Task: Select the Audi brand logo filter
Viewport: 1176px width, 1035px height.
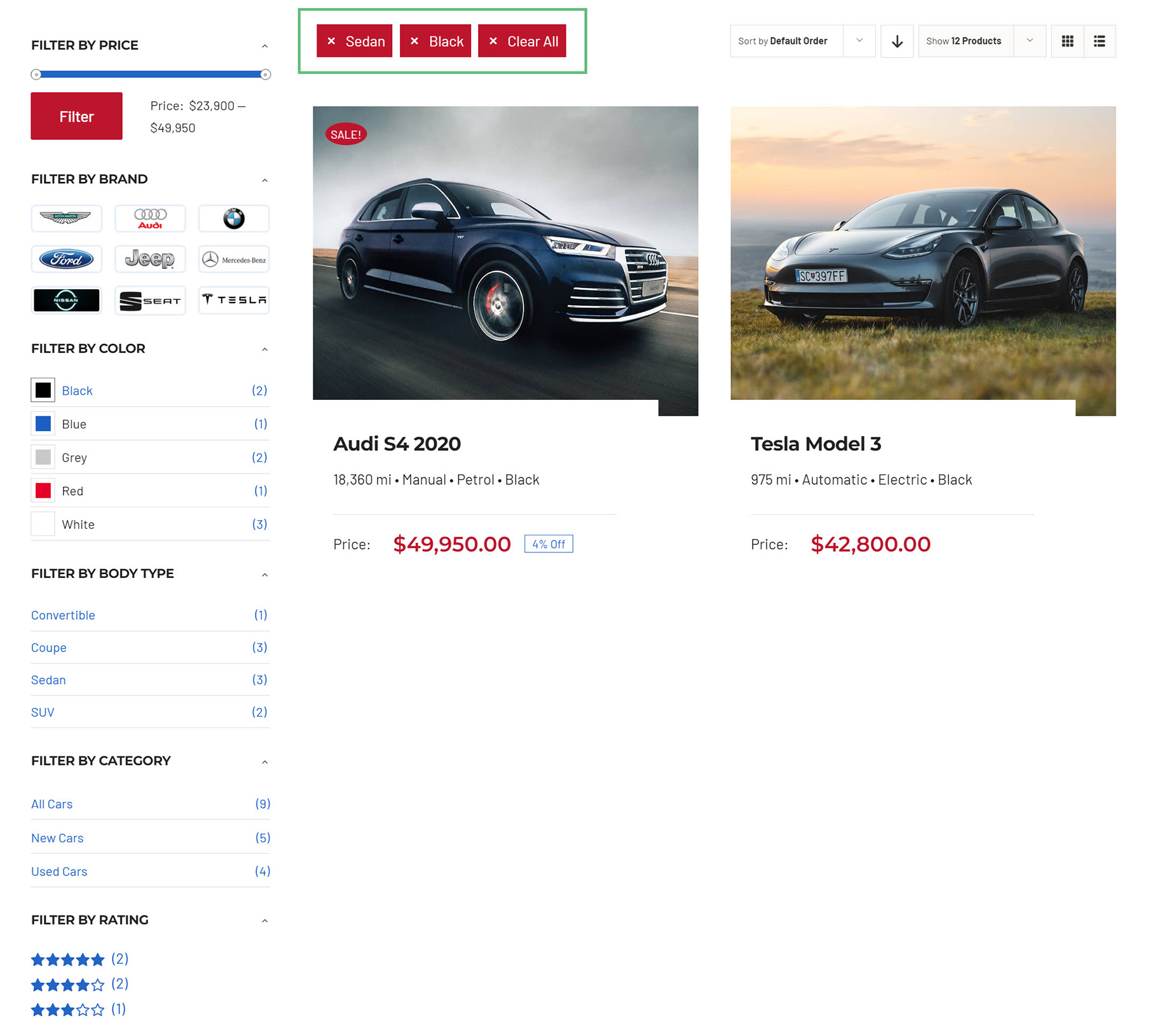Action: click(x=150, y=218)
